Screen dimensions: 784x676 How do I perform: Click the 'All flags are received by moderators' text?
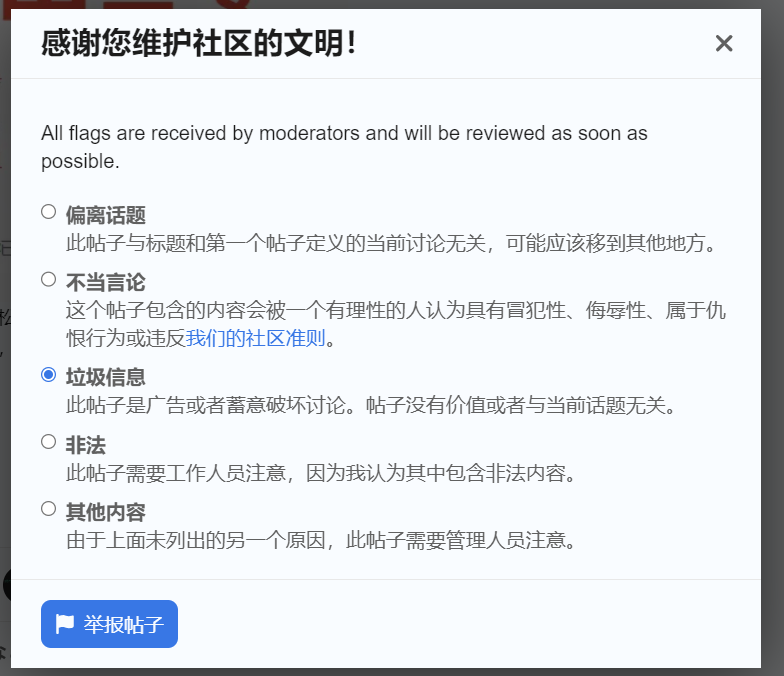[344, 147]
